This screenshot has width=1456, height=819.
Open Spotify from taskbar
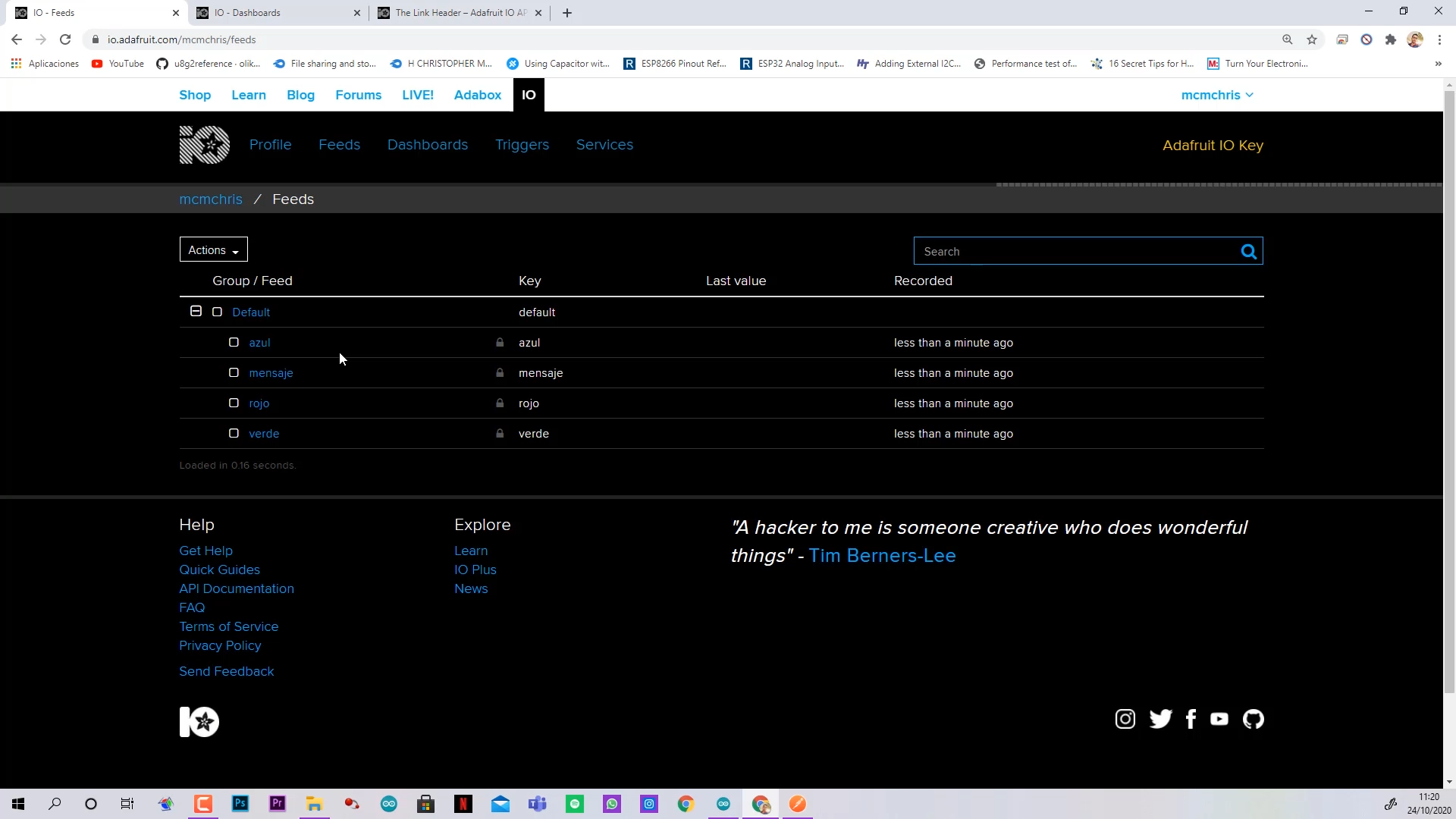coord(575,804)
